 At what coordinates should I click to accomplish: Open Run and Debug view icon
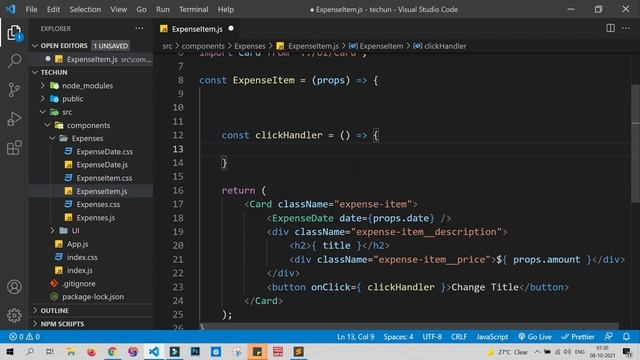pyautogui.click(x=14, y=119)
